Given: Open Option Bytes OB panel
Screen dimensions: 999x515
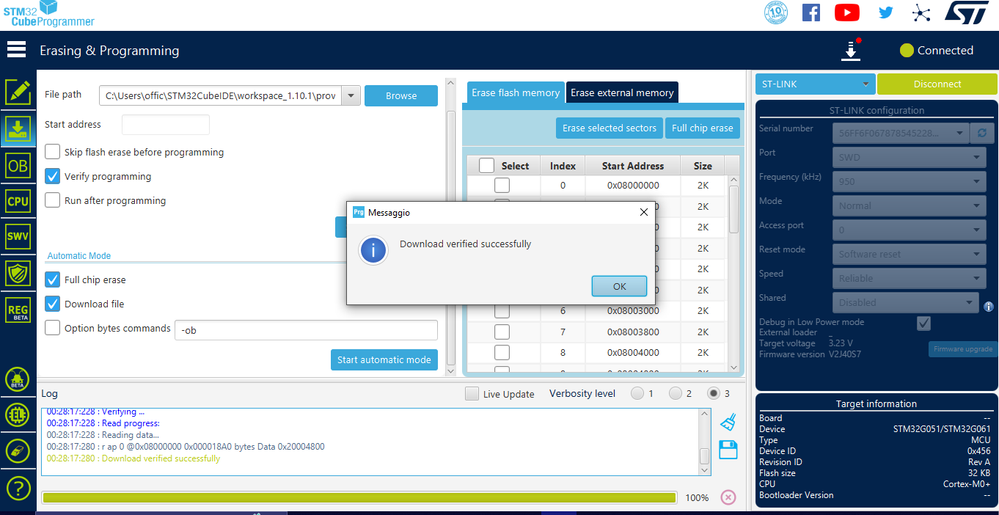Looking at the screenshot, I should pyautogui.click(x=18, y=166).
